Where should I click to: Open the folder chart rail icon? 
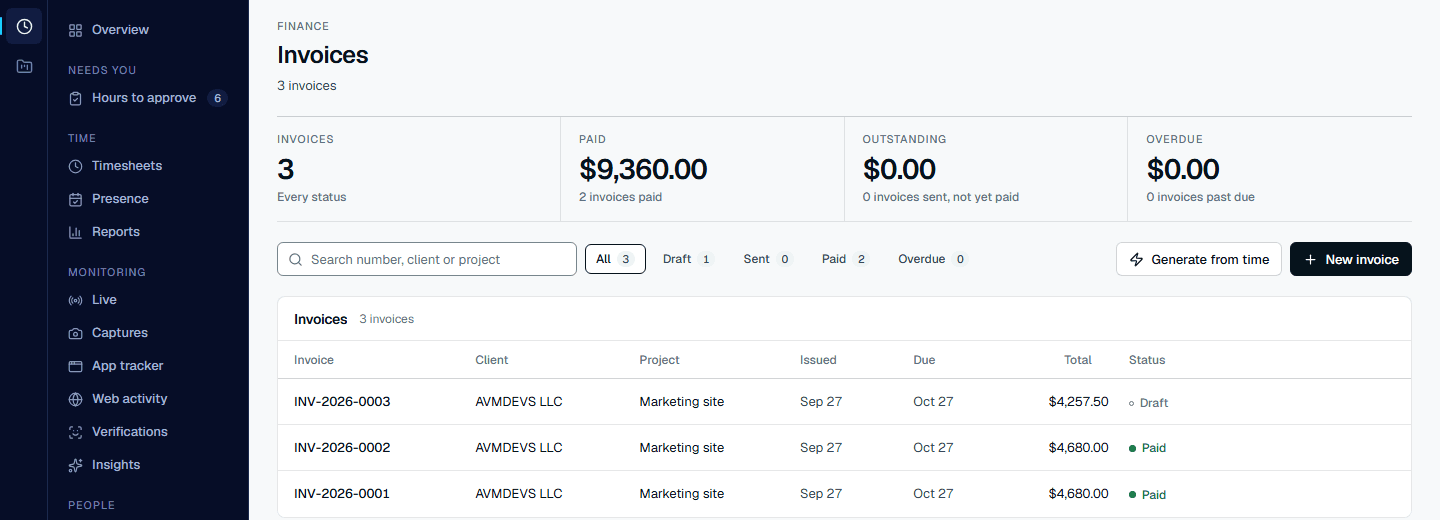(x=24, y=67)
